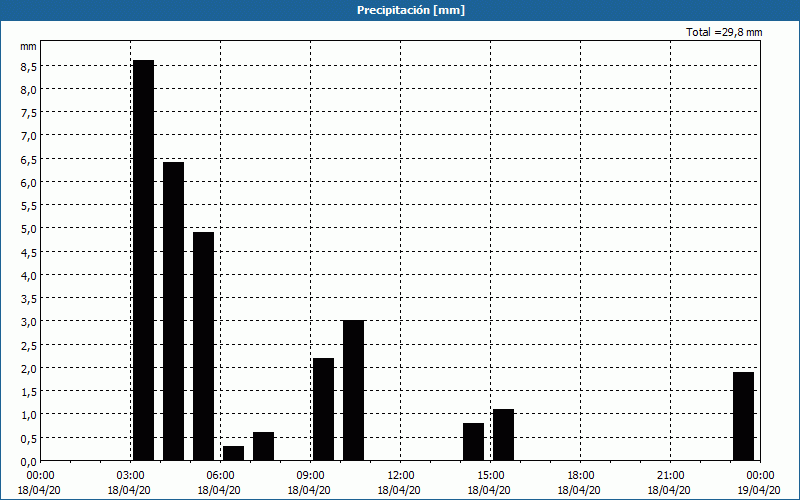Click the 0,6 mm bar after 07:00

coord(263,446)
